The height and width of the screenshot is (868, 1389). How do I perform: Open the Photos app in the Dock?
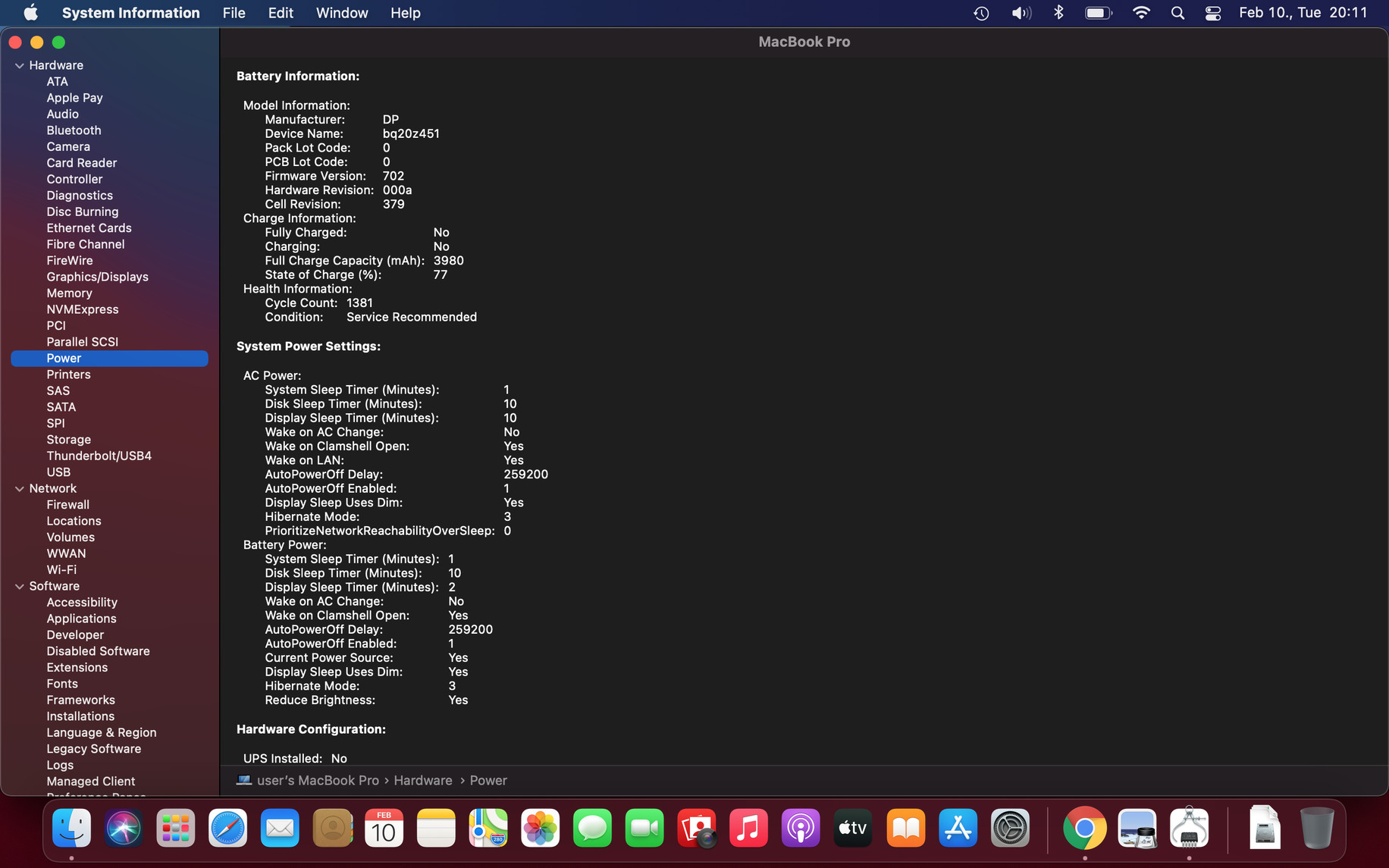click(540, 828)
